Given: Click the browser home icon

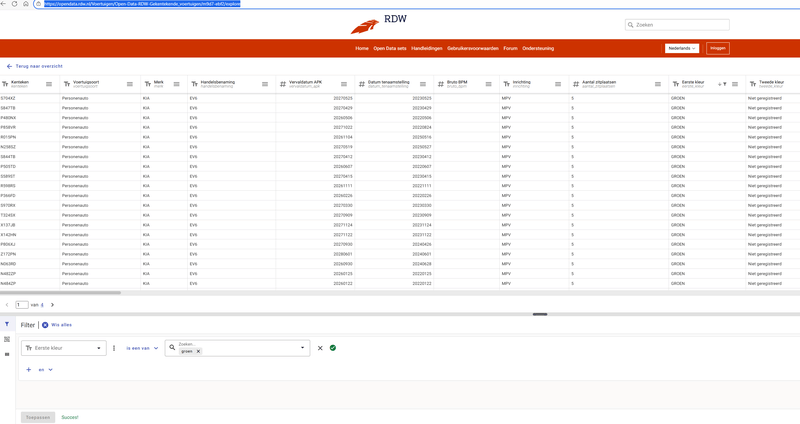Looking at the screenshot, I should click(26, 4).
